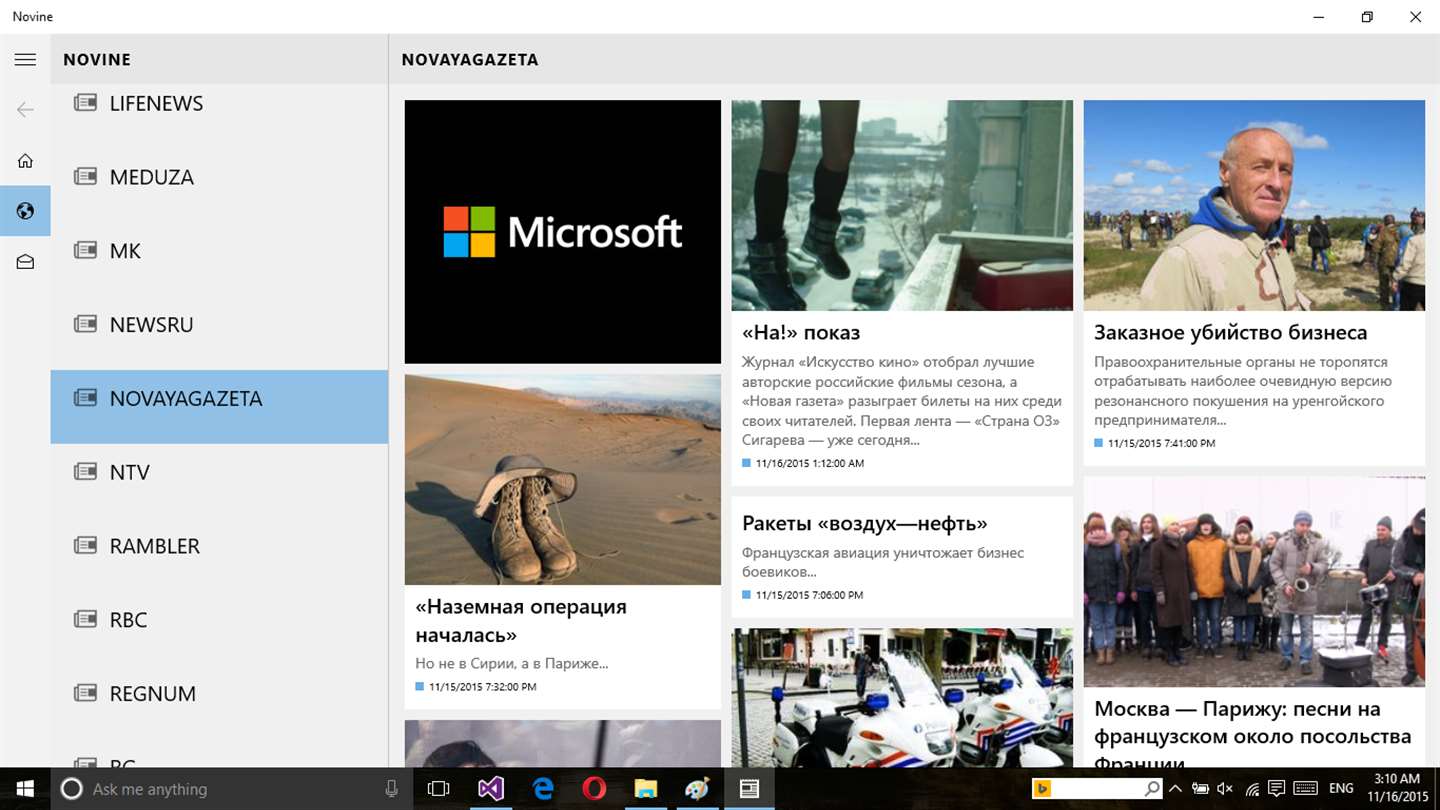Click the newspaper icon beside REGNUM
Image resolution: width=1440 pixels, height=810 pixels.
(85, 693)
